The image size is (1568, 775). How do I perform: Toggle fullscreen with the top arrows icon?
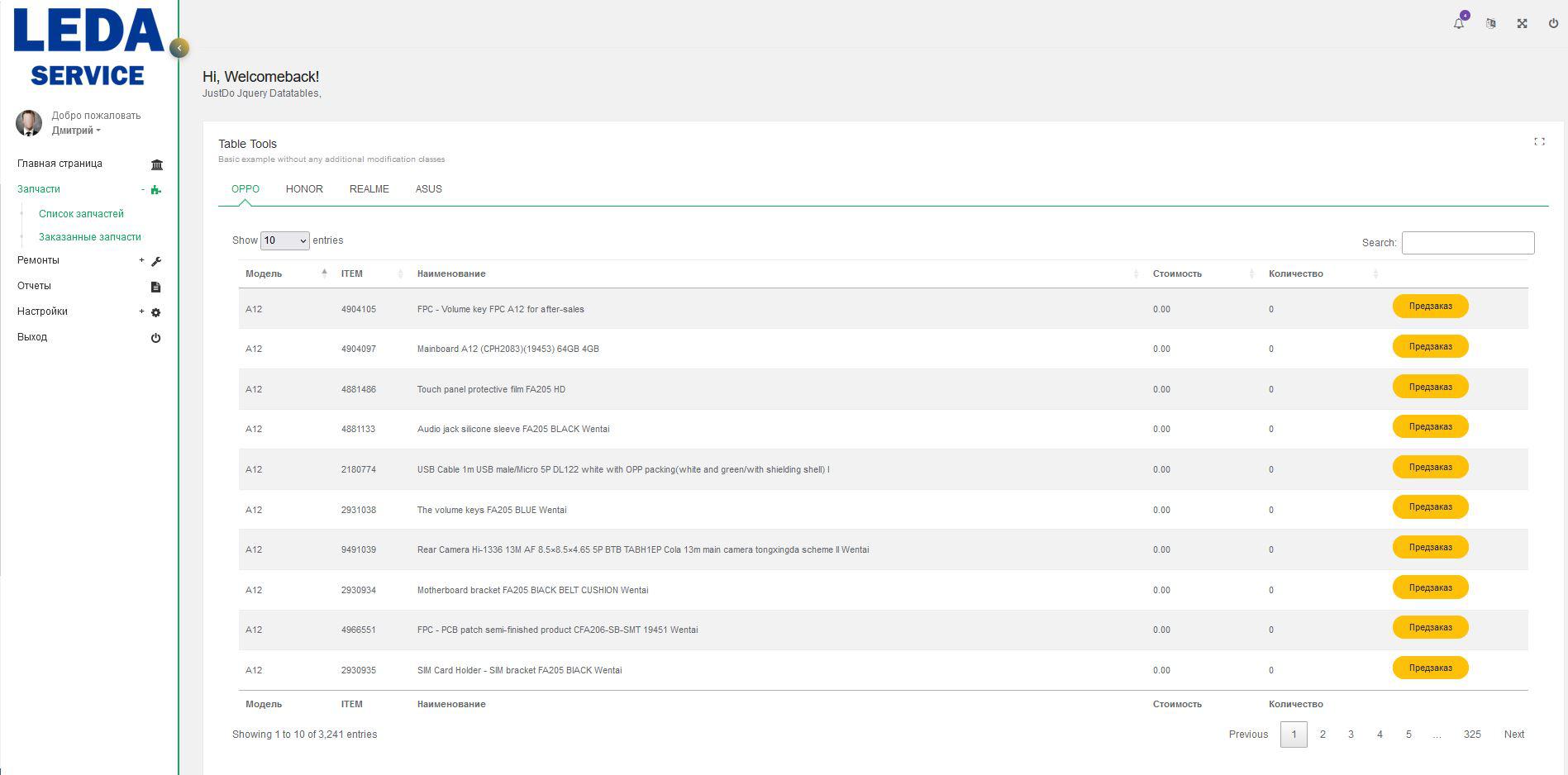coord(1522,24)
